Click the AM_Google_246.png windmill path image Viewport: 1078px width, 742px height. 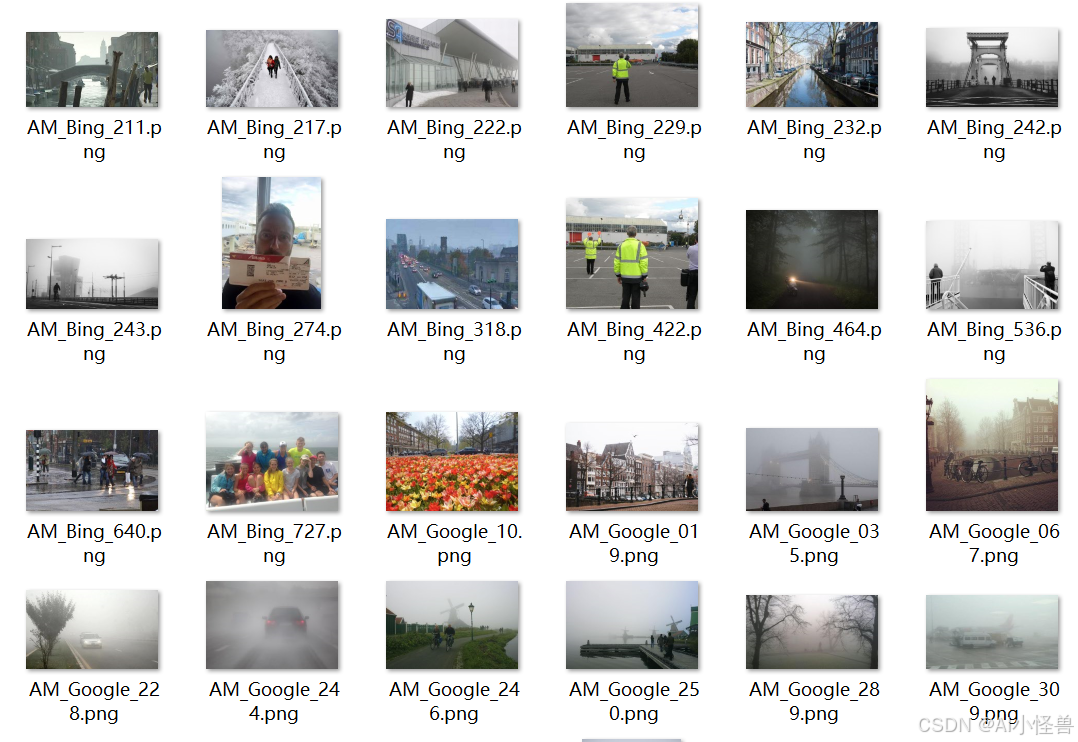[452, 625]
